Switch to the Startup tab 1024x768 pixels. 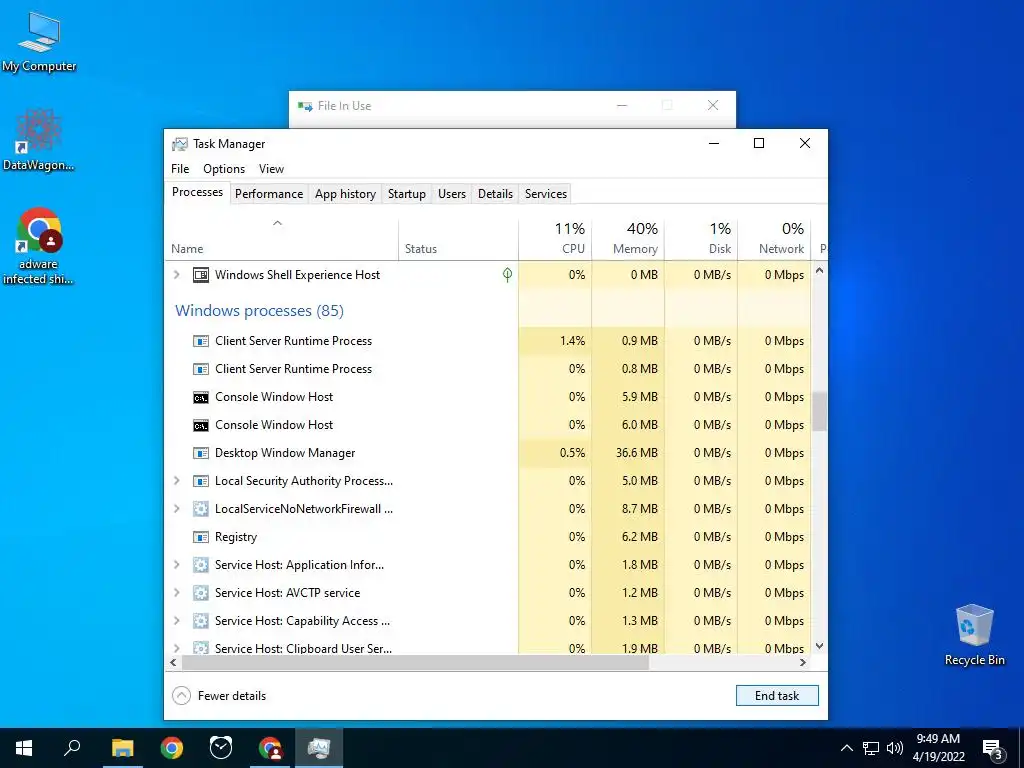point(407,194)
